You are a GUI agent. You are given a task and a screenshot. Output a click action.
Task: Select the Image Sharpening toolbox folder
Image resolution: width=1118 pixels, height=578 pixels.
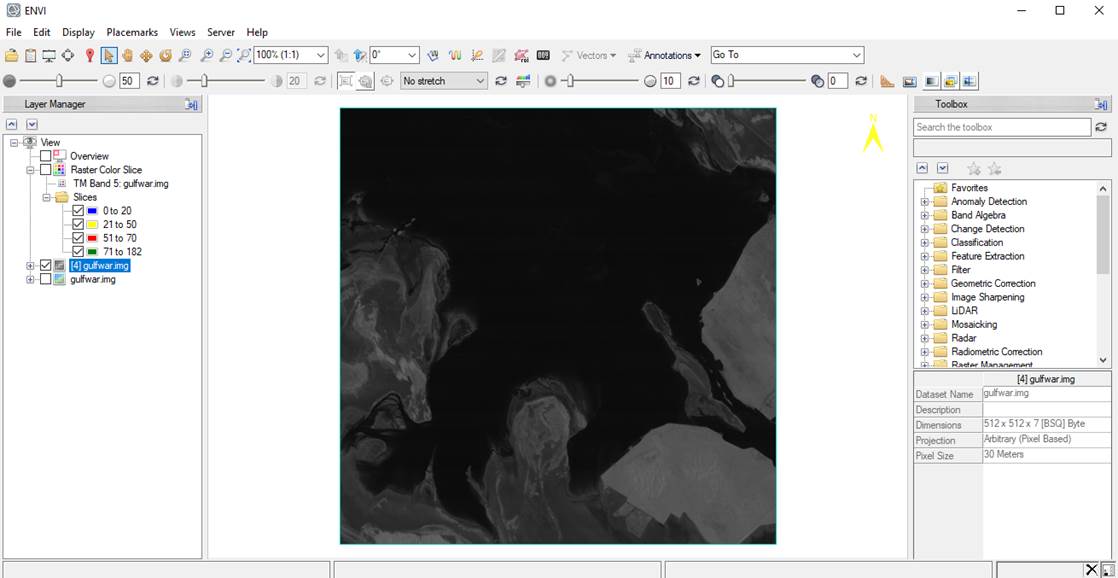point(988,297)
